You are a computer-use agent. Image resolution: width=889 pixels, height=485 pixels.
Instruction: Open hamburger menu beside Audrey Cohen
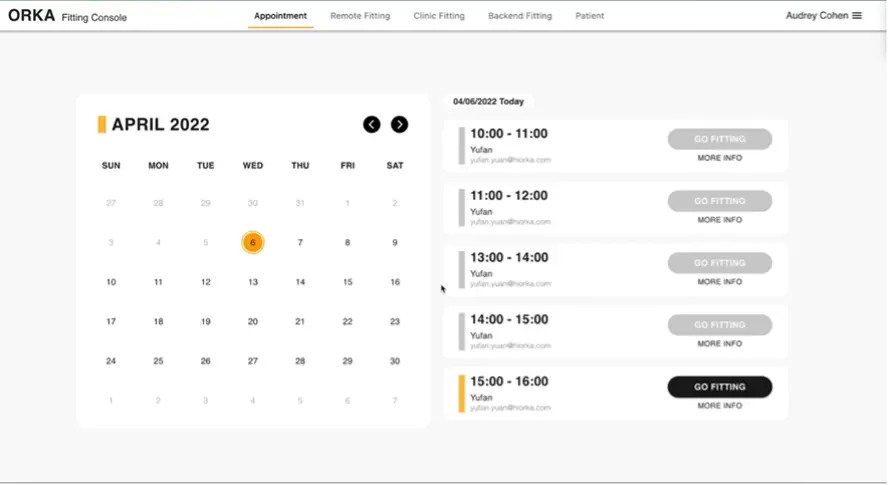click(857, 16)
